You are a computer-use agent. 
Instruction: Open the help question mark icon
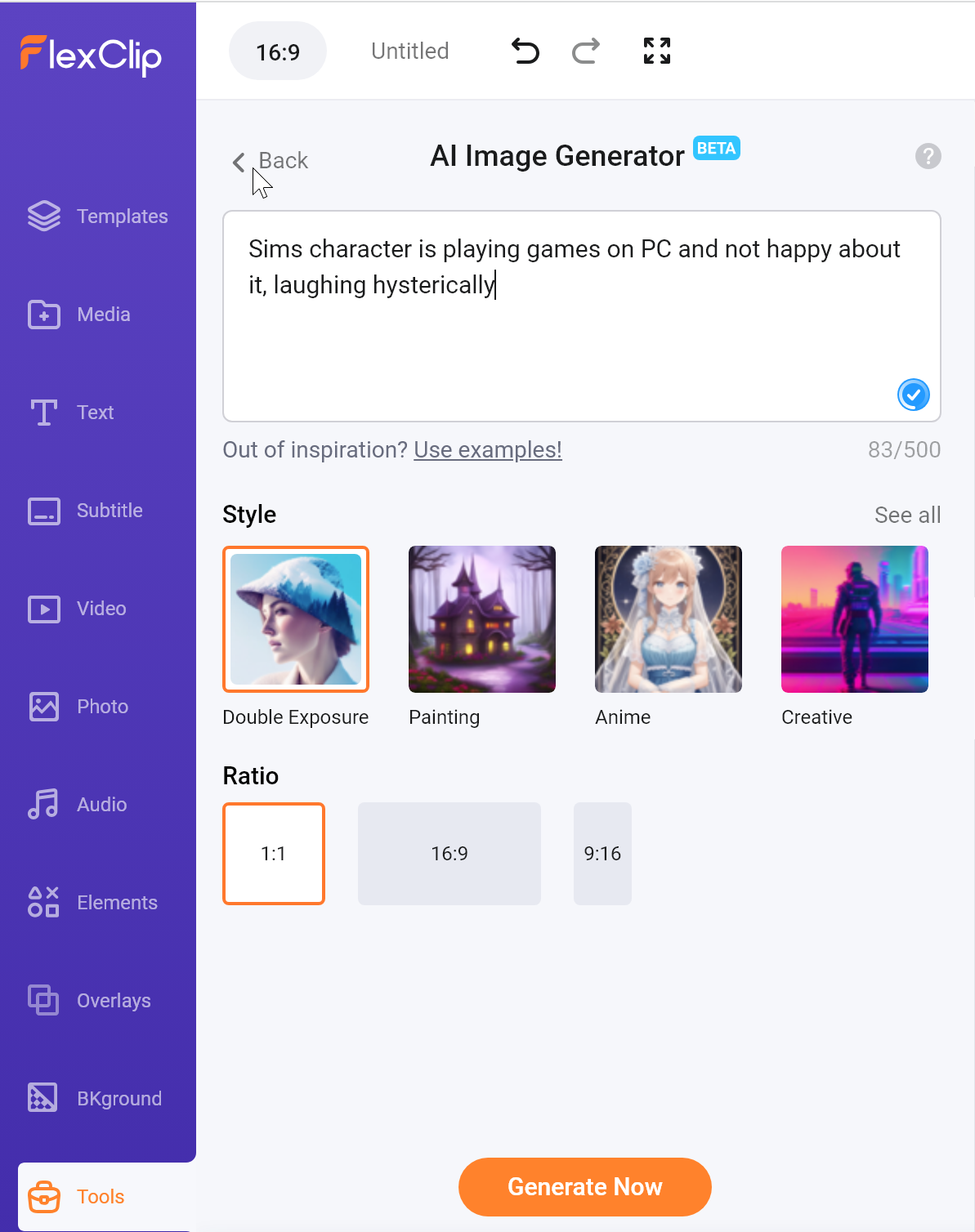[928, 156]
